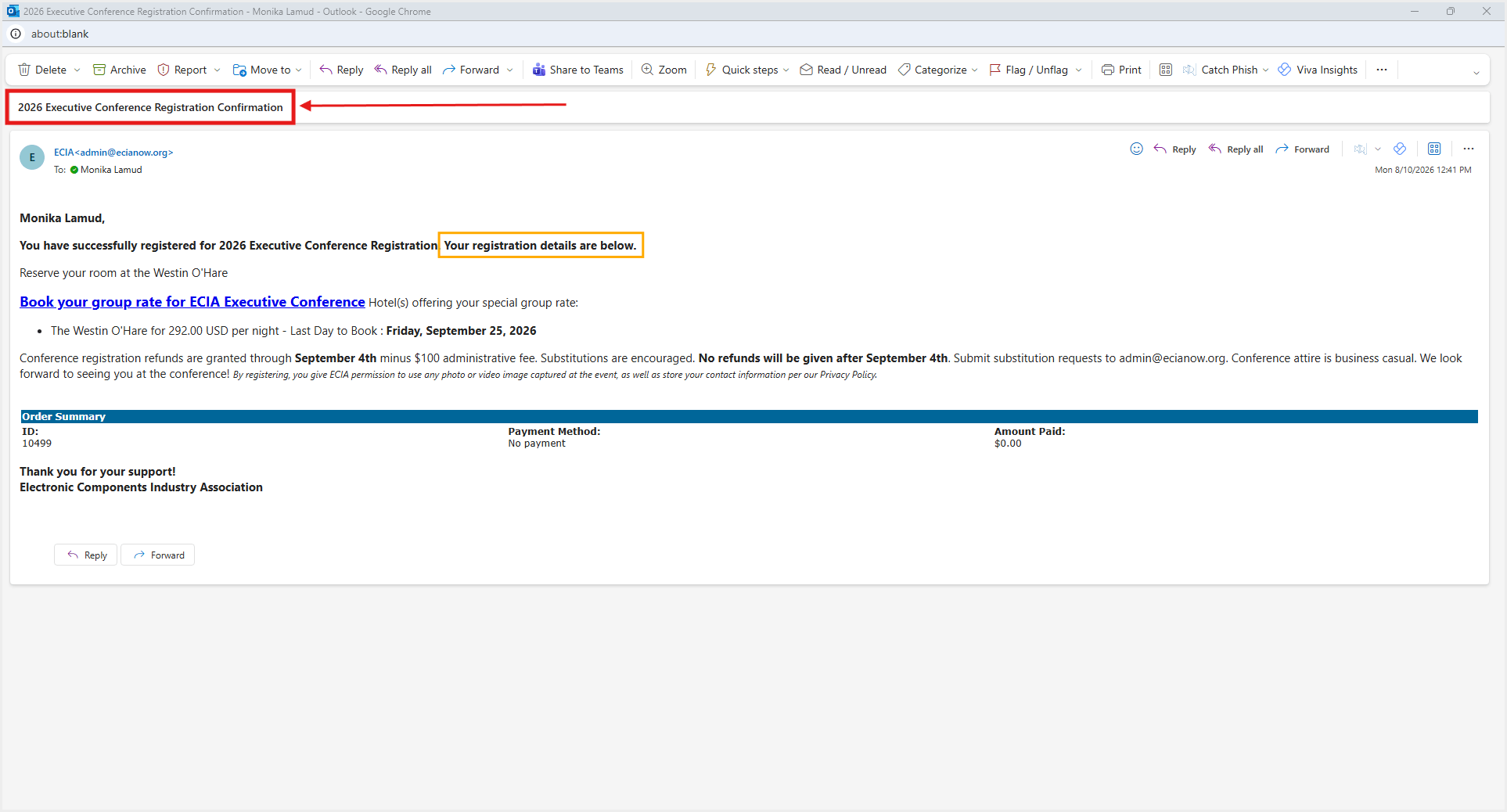The width and height of the screenshot is (1507, 812).
Task: Close the Chrome window
Action: pyautogui.click(x=1486, y=11)
